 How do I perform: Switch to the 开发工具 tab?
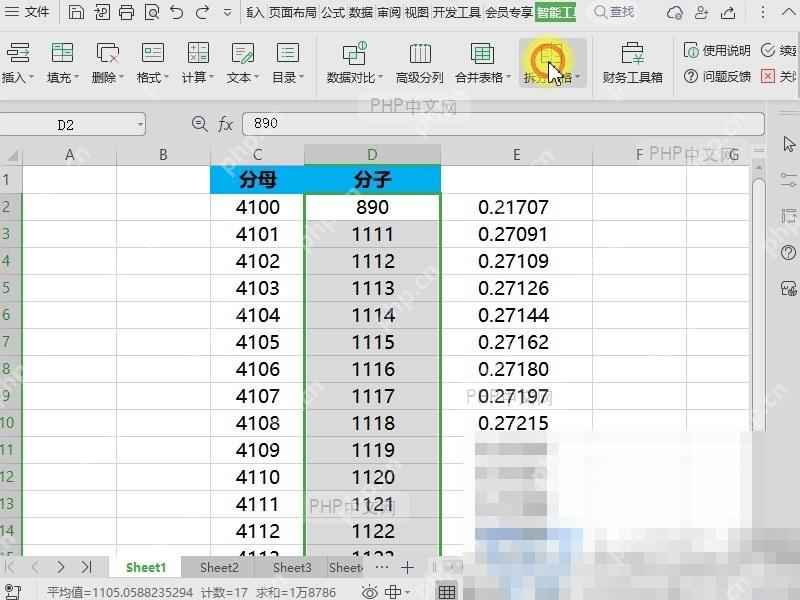[x=457, y=12]
